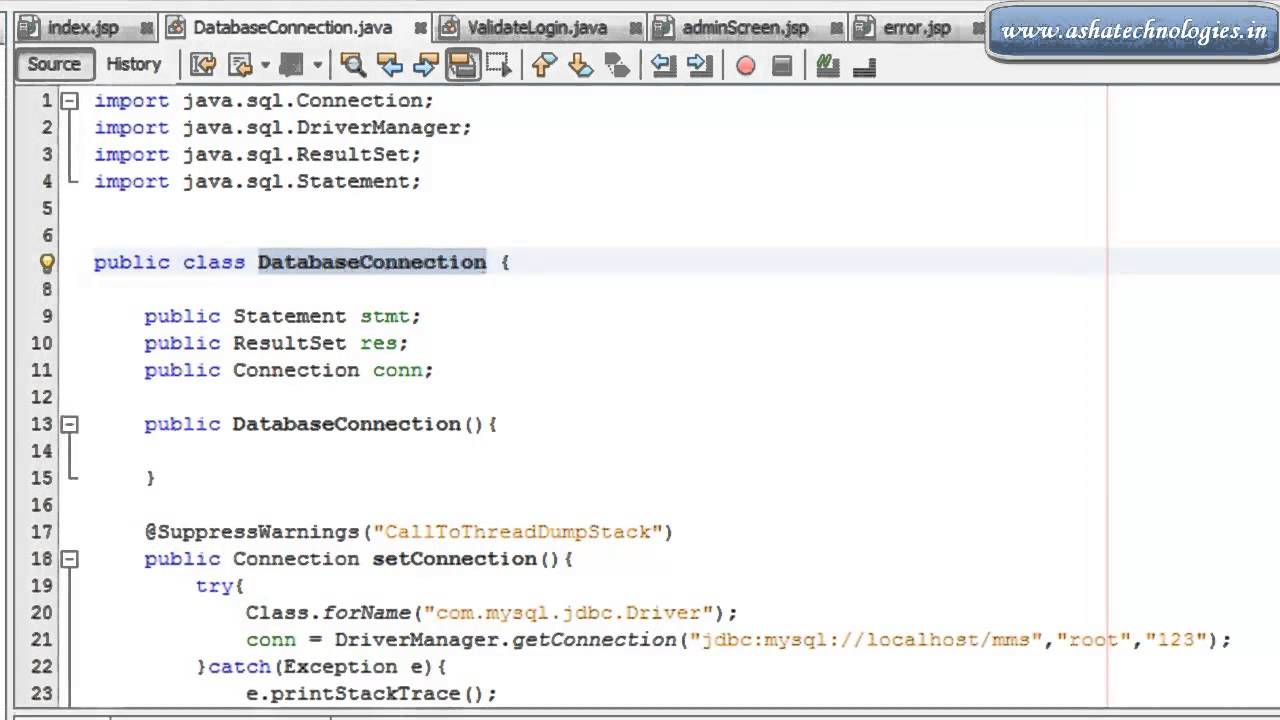Click the conn field on line 11
The height and width of the screenshot is (720, 1280).
[398, 370]
